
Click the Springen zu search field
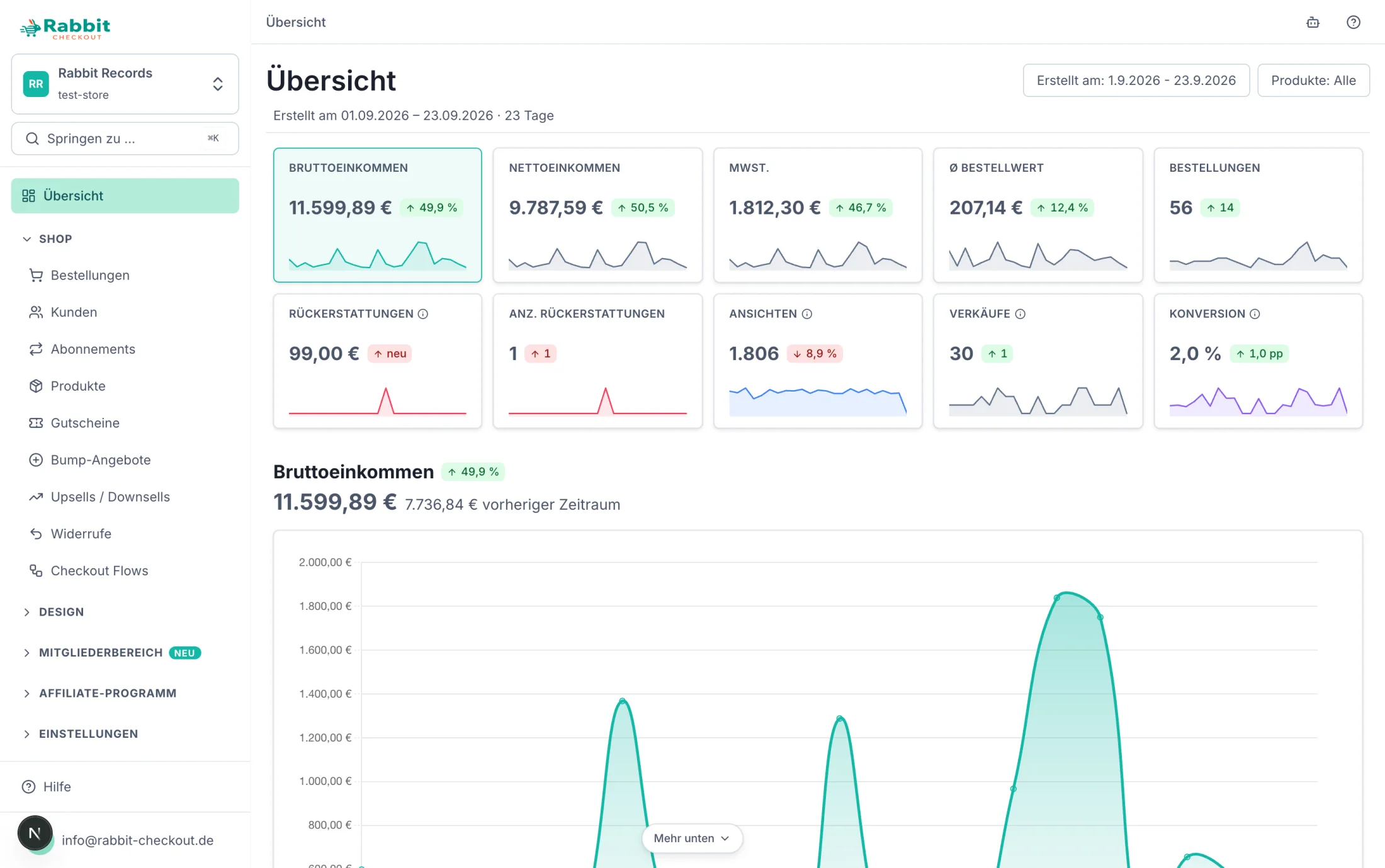click(125, 138)
